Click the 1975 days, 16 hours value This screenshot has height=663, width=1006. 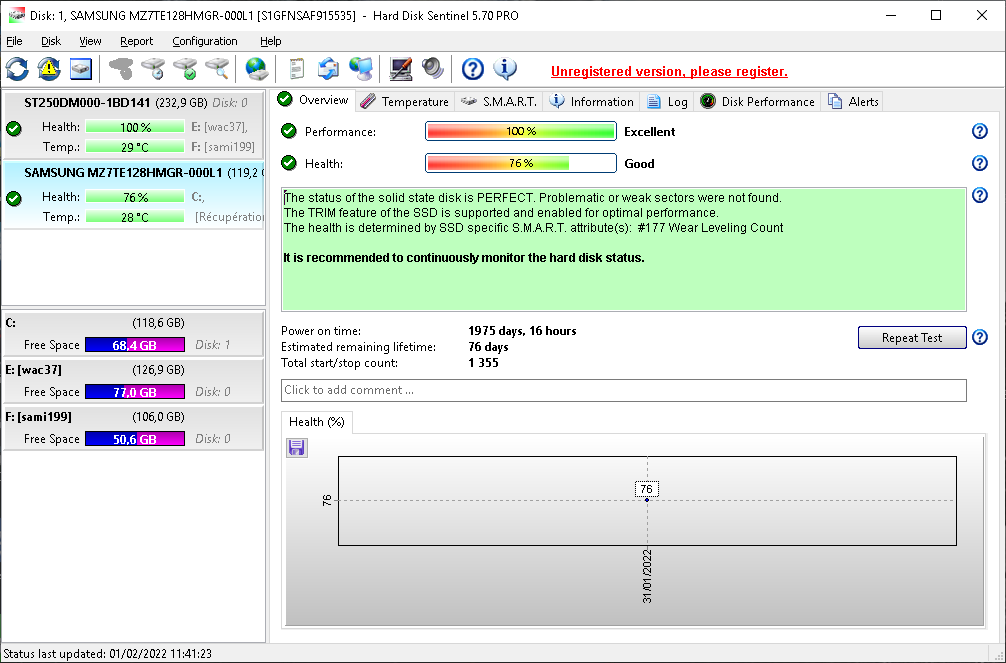pyautogui.click(x=522, y=331)
